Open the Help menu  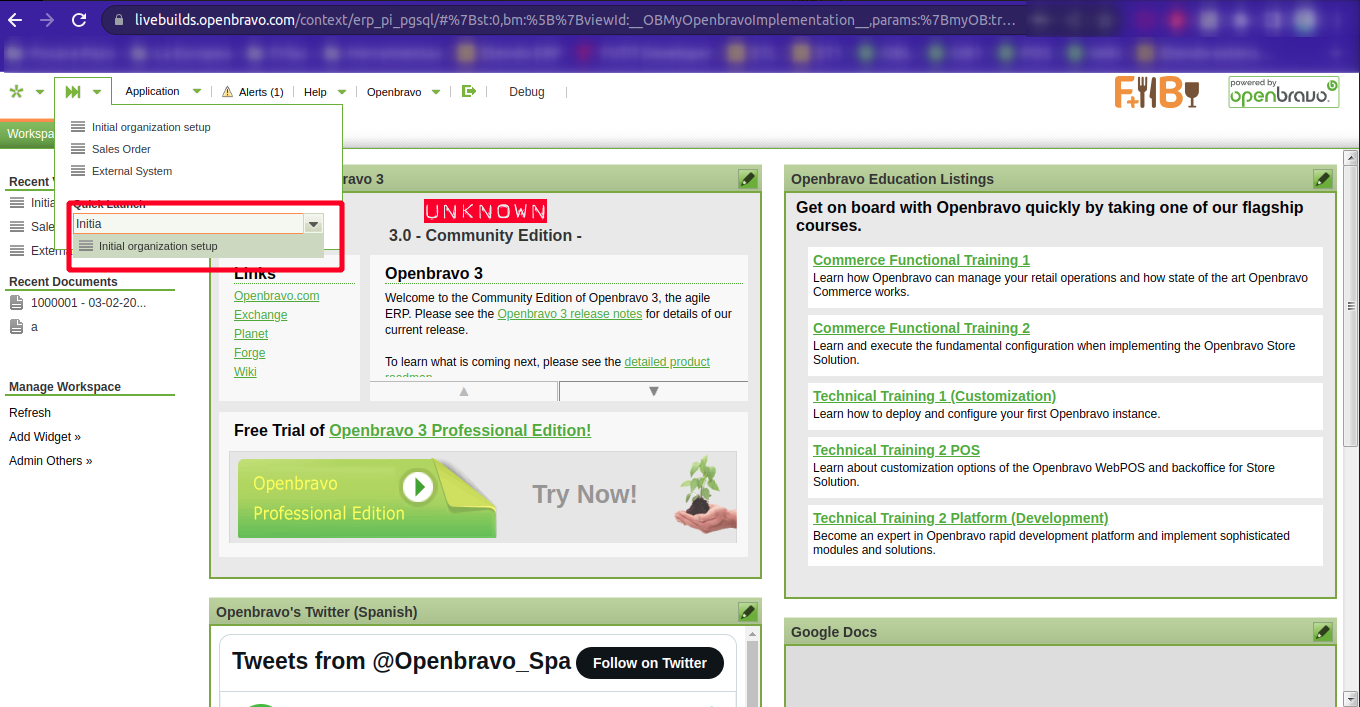point(315,92)
